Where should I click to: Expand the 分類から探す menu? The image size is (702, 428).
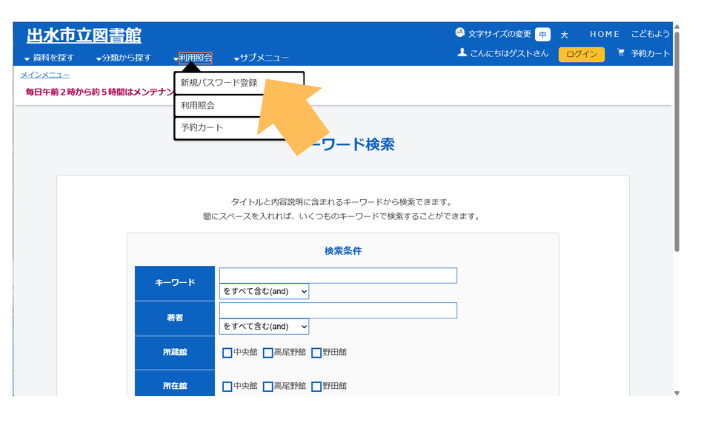coord(123,58)
